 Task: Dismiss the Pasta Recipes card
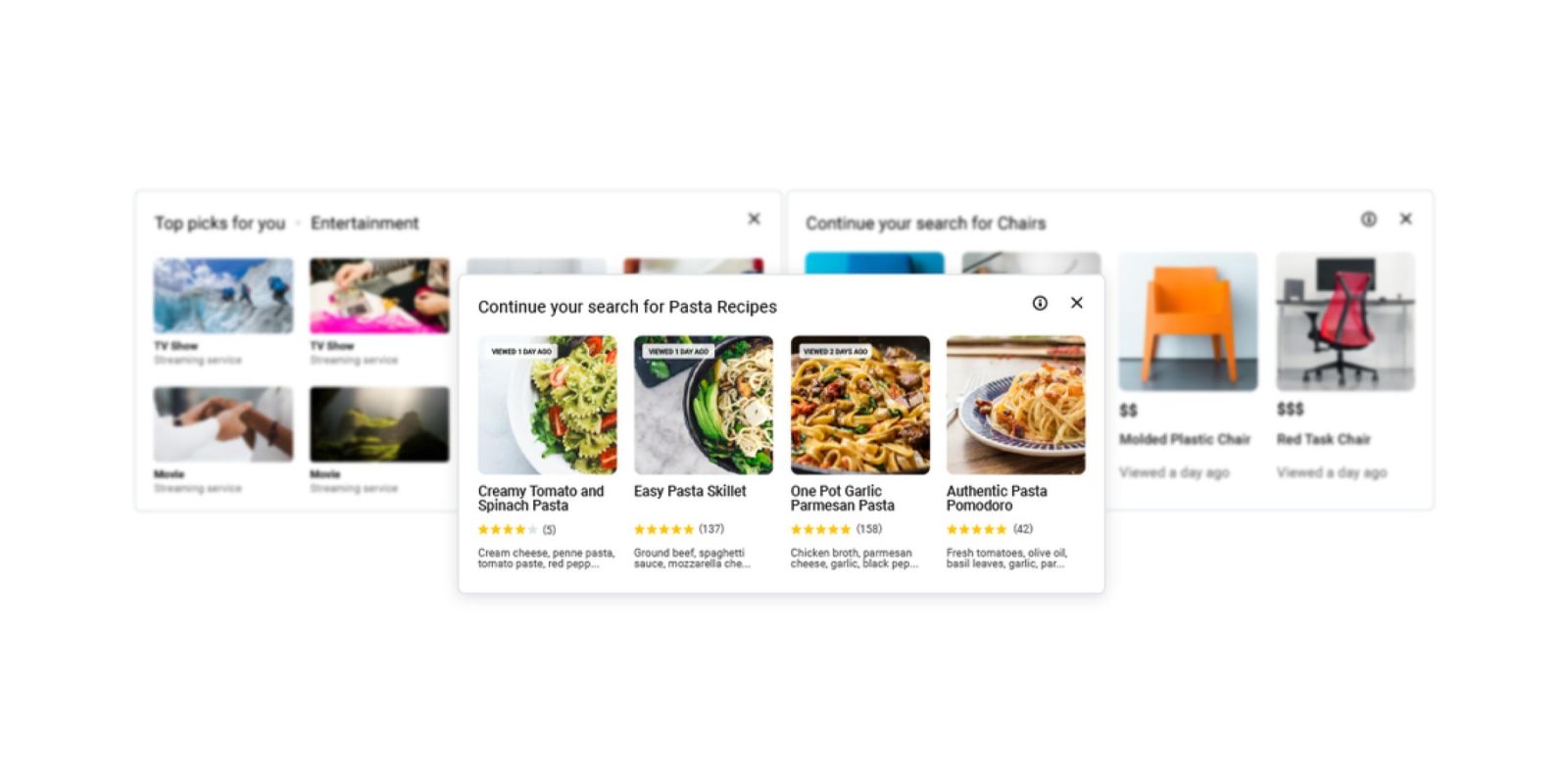coord(1077,303)
